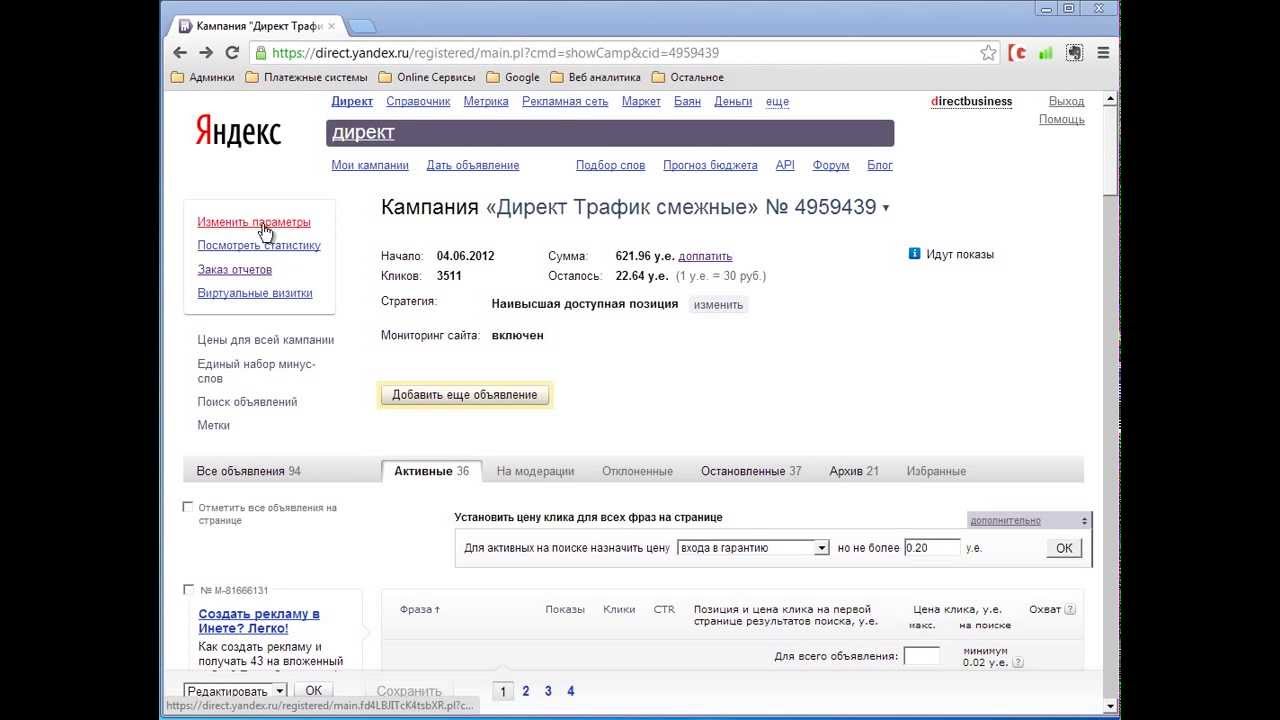Go to page 4 of ads
This screenshot has height=720, width=1280.
tap(571, 691)
